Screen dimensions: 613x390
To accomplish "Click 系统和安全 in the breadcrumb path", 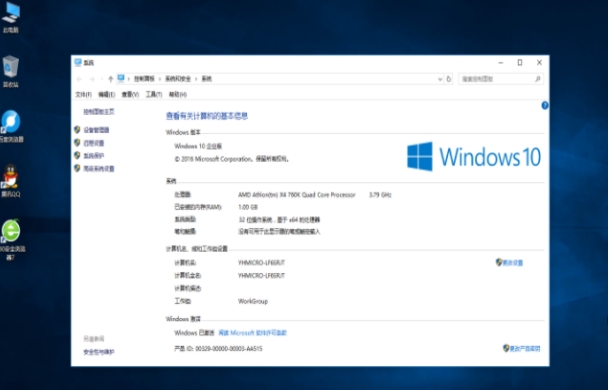I will coord(178,79).
